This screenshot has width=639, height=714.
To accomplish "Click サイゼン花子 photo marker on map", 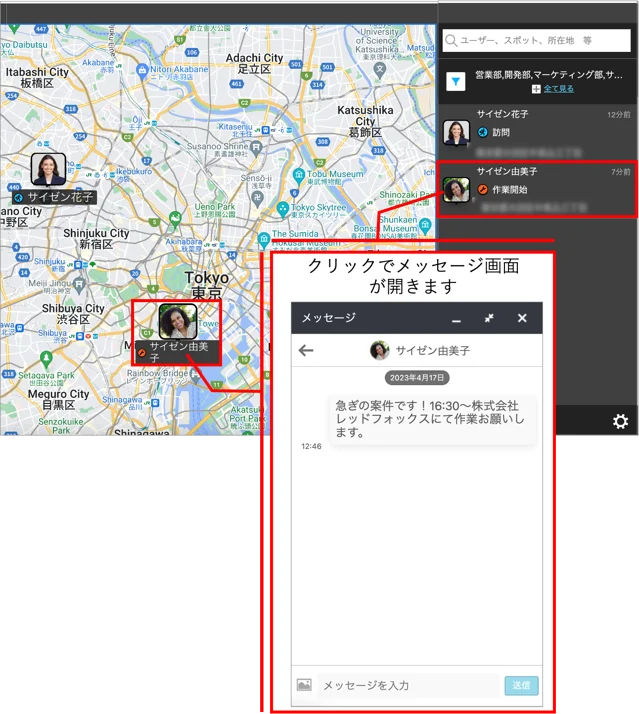I will [x=49, y=169].
